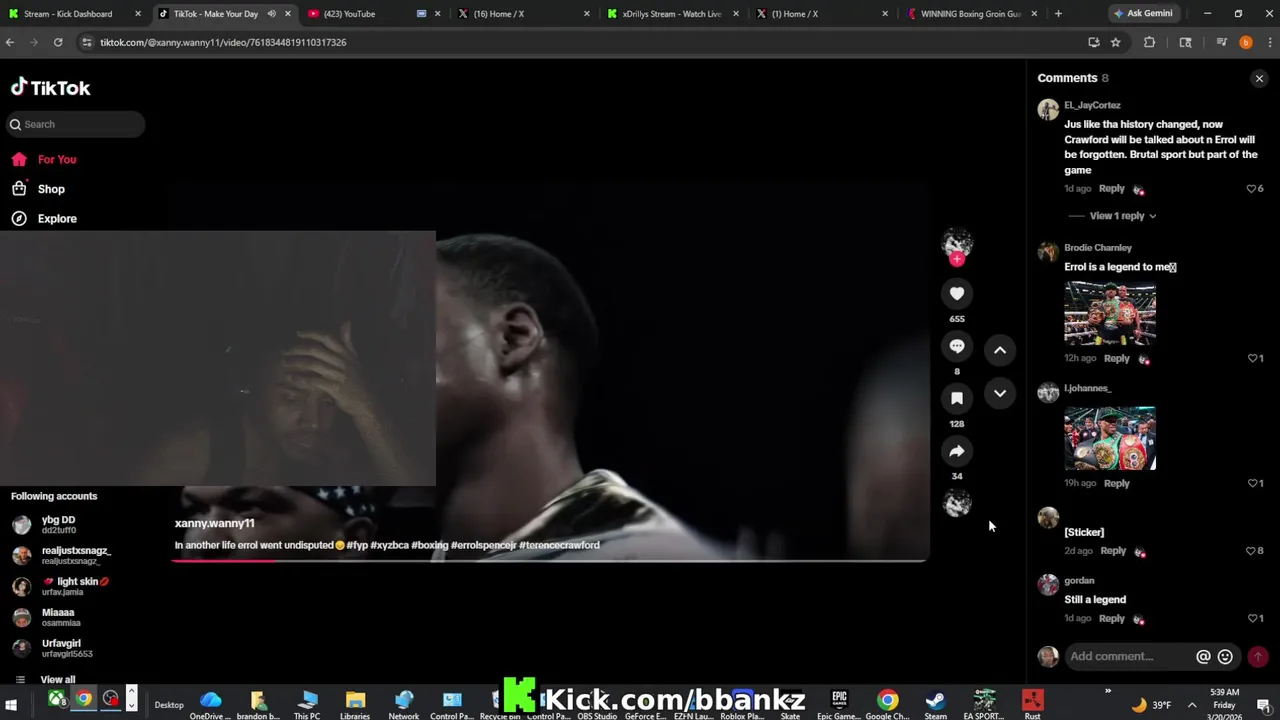This screenshot has height=720, width=1280.
Task: Open the video comments bubble icon
Action: click(957, 346)
